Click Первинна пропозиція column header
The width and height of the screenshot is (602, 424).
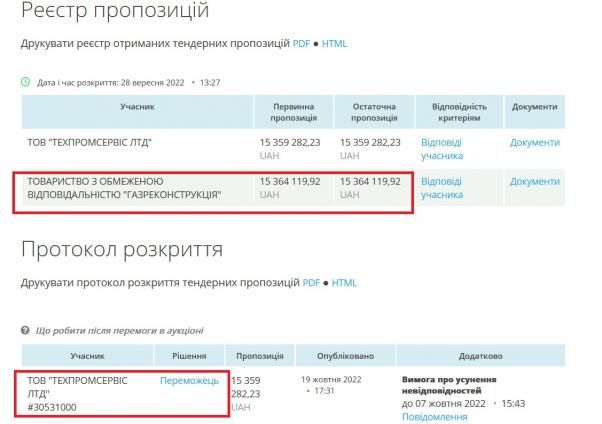[294, 112]
